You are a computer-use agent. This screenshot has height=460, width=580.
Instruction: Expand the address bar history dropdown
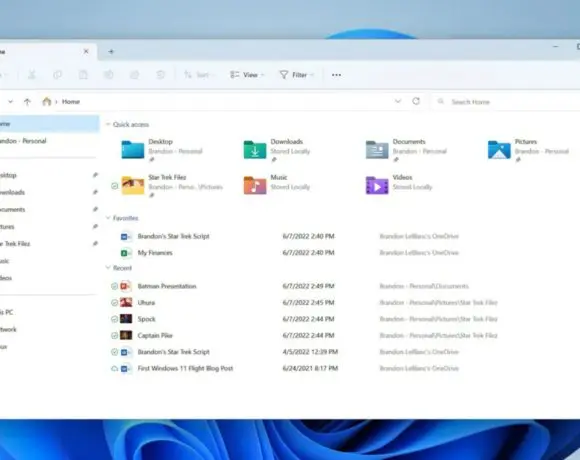point(398,101)
